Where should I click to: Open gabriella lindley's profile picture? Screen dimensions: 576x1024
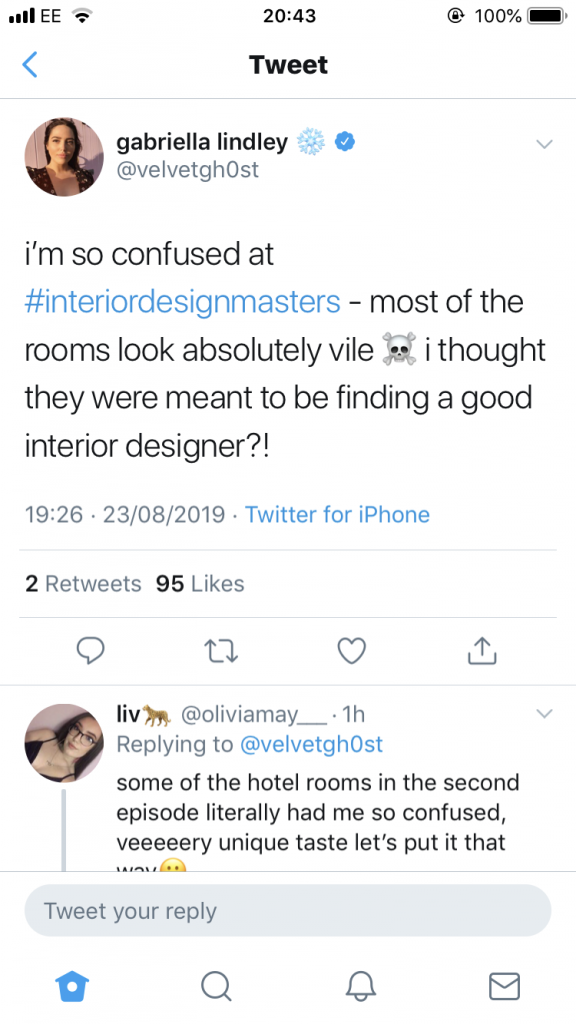pyautogui.click(x=64, y=157)
